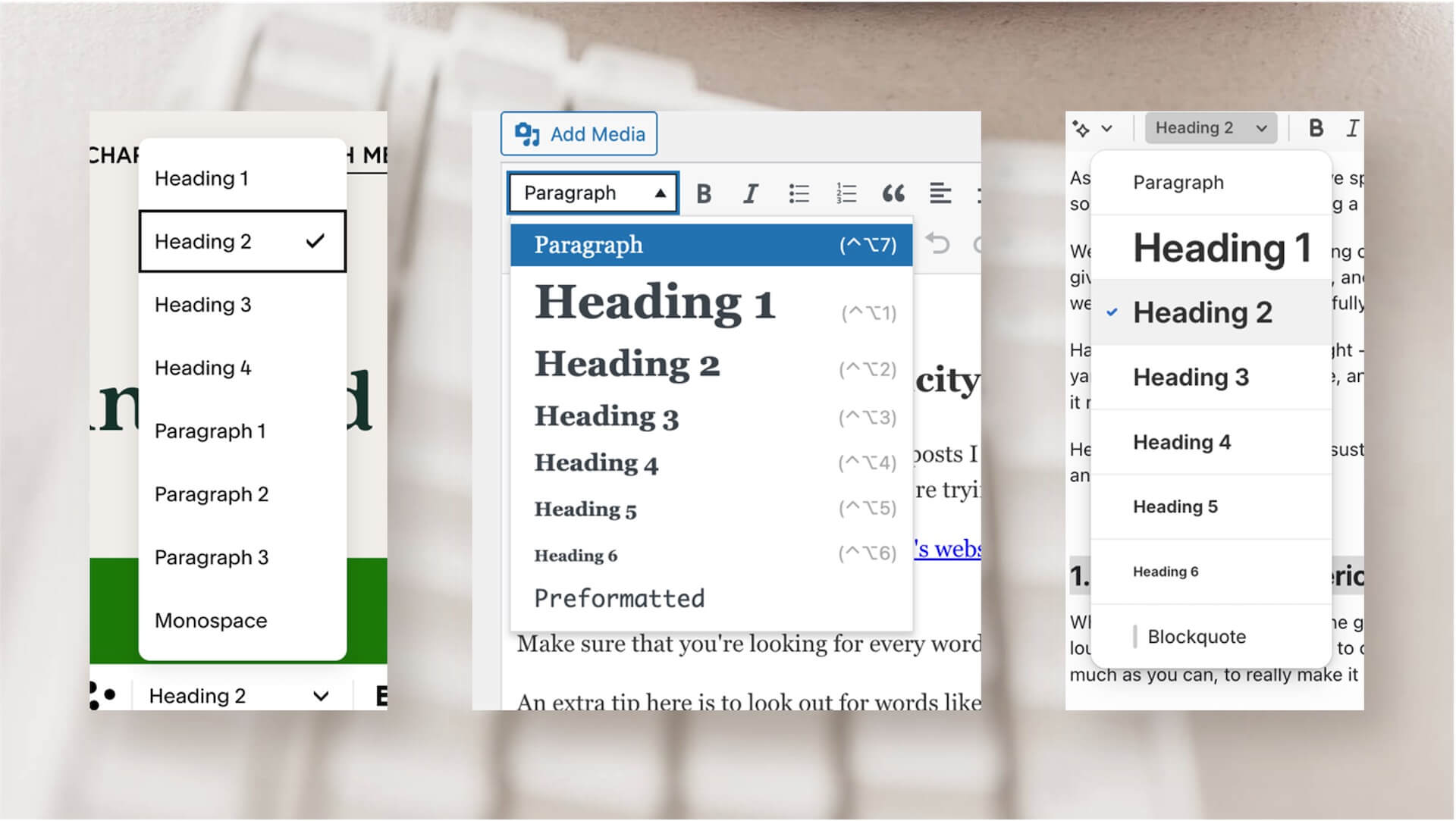
Task: Choose Monospace from the left format list
Action: [210, 620]
